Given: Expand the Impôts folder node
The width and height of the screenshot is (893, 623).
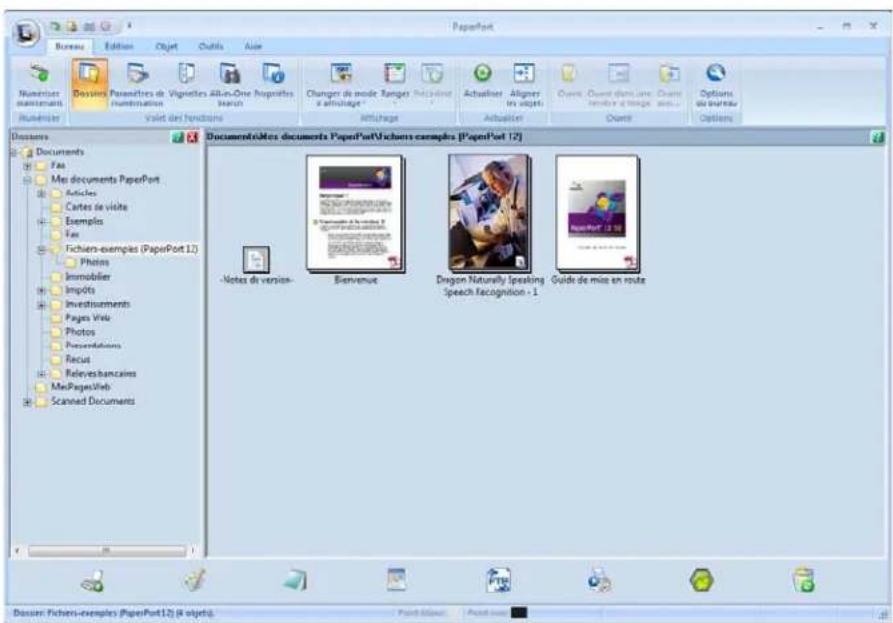Looking at the screenshot, I should (42, 290).
